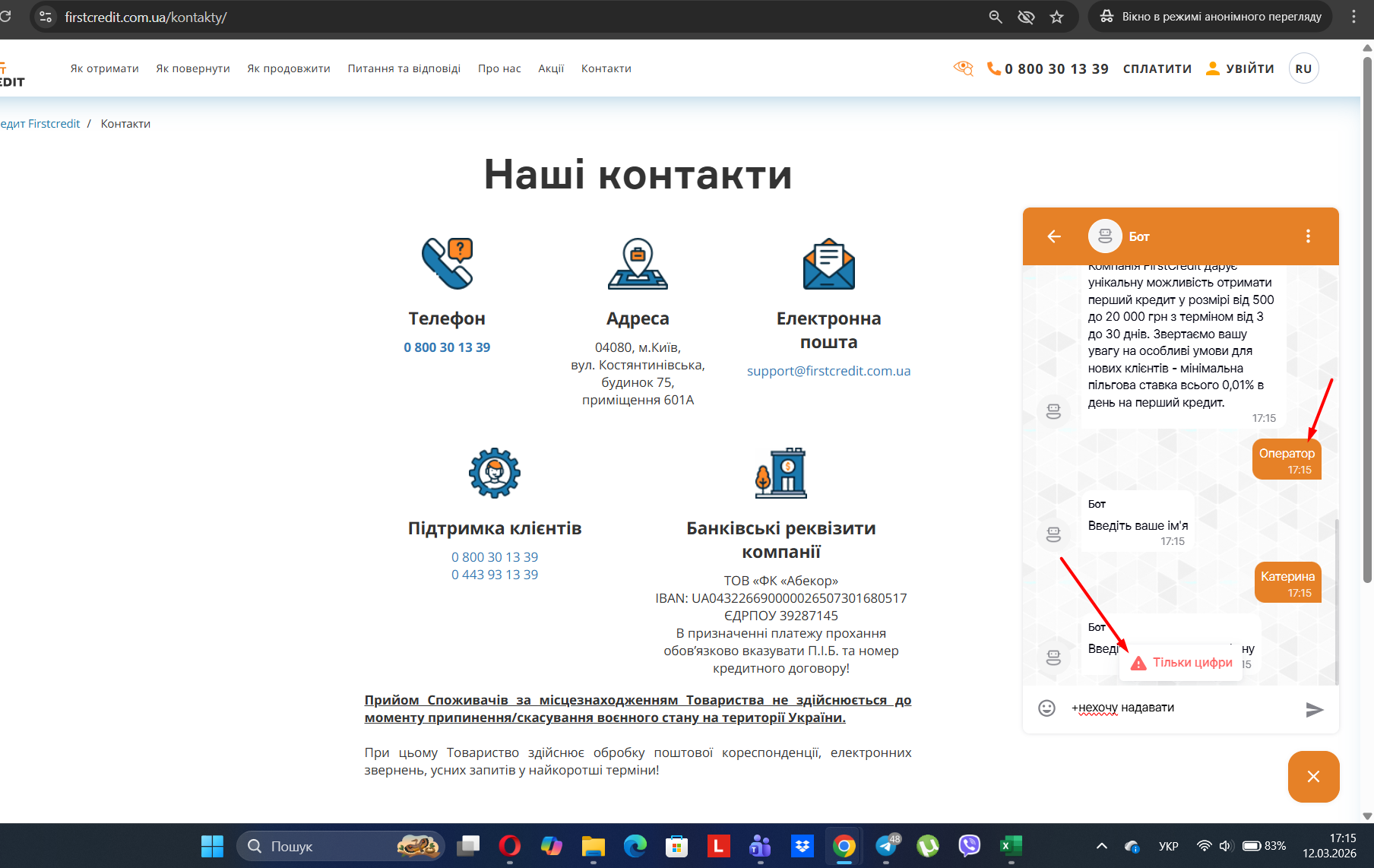The image size is (1374, 868).
Task: Click the incognito mode indicator chip
Action: (x=1211, y=17)
